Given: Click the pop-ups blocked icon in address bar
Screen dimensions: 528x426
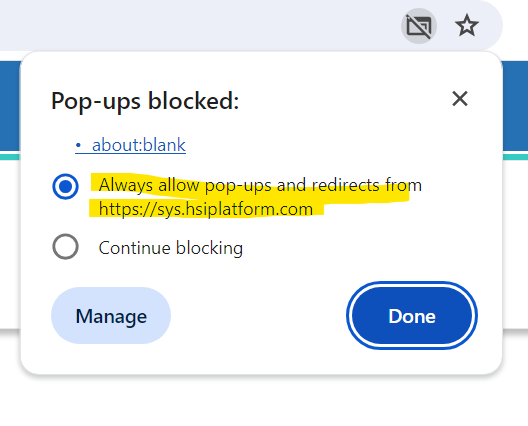Looking at the screenshot, I should [419, 26].
